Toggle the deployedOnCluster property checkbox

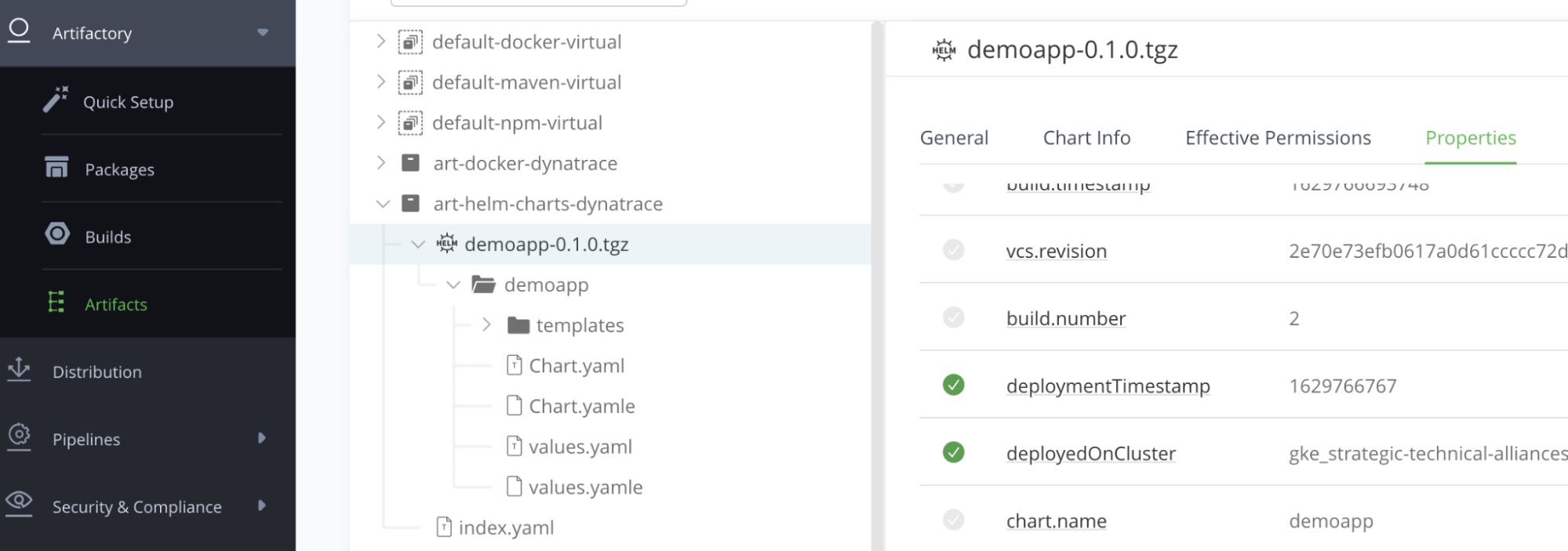(953, 452)
